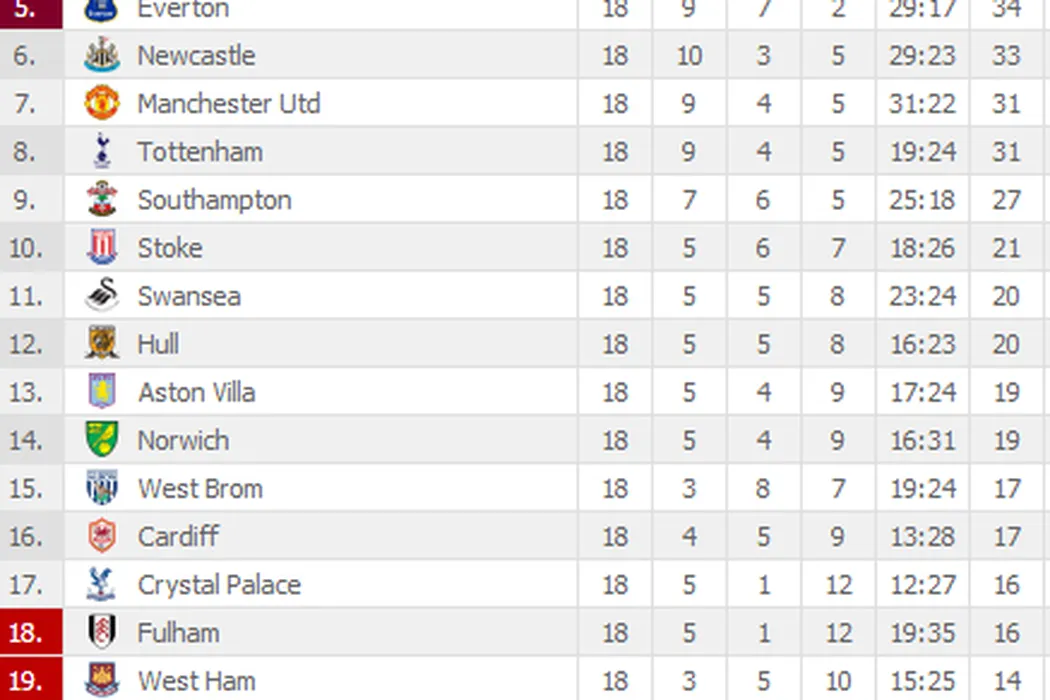Open the West Ham team link
Image resolution: width=1050 pixels, height=700 pixels.
pyautogui.click(x=196, y=681)
